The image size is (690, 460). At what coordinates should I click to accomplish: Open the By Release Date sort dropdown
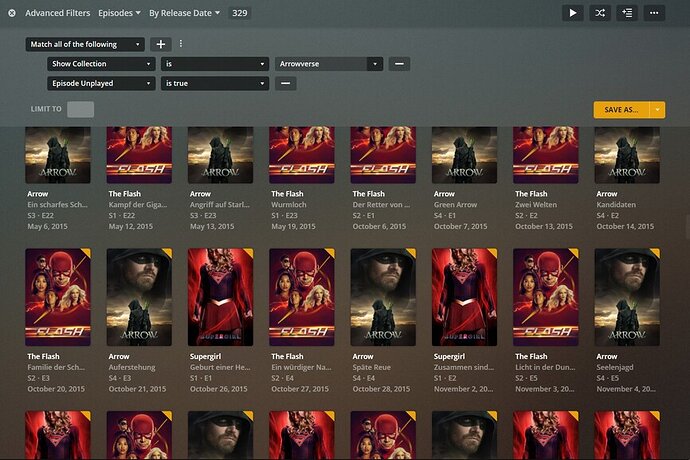tap(184, 13)
